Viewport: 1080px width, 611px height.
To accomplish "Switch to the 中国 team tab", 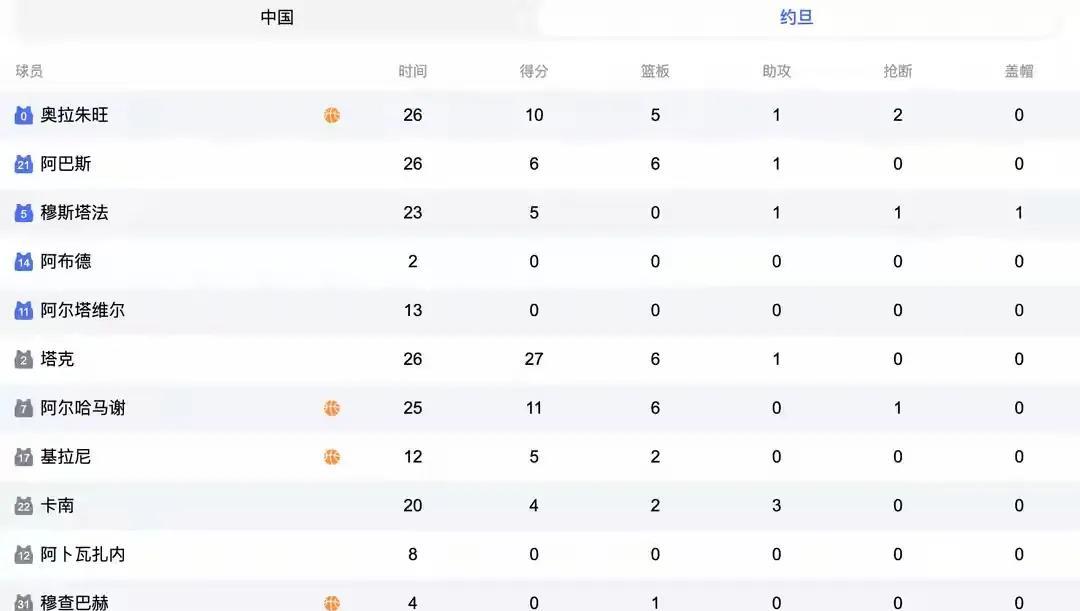I will click(x=277, y=17).
